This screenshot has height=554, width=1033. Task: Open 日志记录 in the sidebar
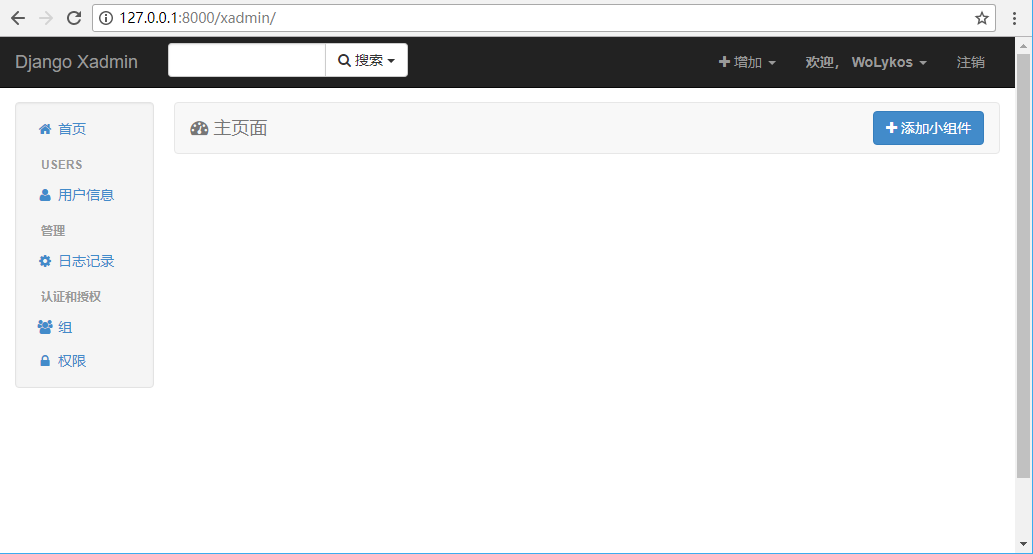coord(86,261)
